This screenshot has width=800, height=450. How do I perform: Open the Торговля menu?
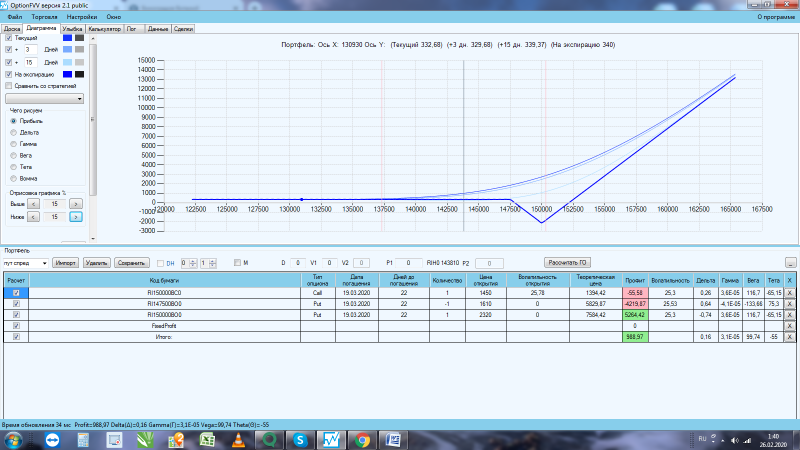(x=44, y=17)
